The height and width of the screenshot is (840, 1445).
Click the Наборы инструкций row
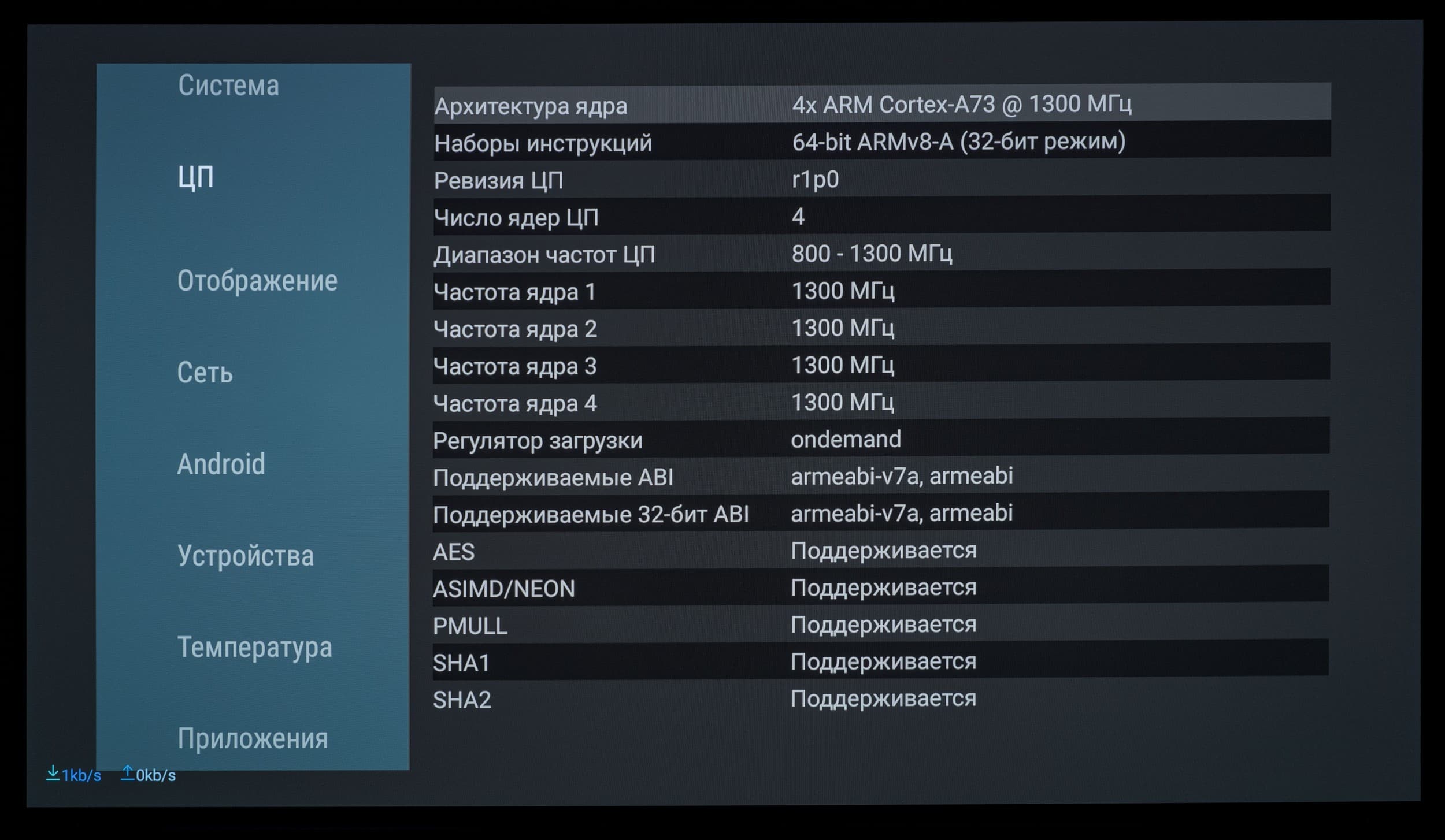(x=881, y=142)
